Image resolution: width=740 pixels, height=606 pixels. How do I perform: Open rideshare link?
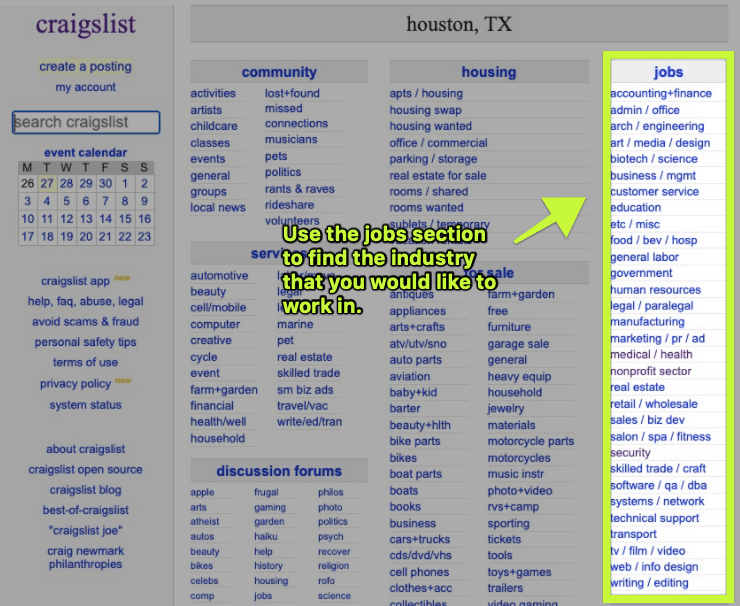coord(289,205)
